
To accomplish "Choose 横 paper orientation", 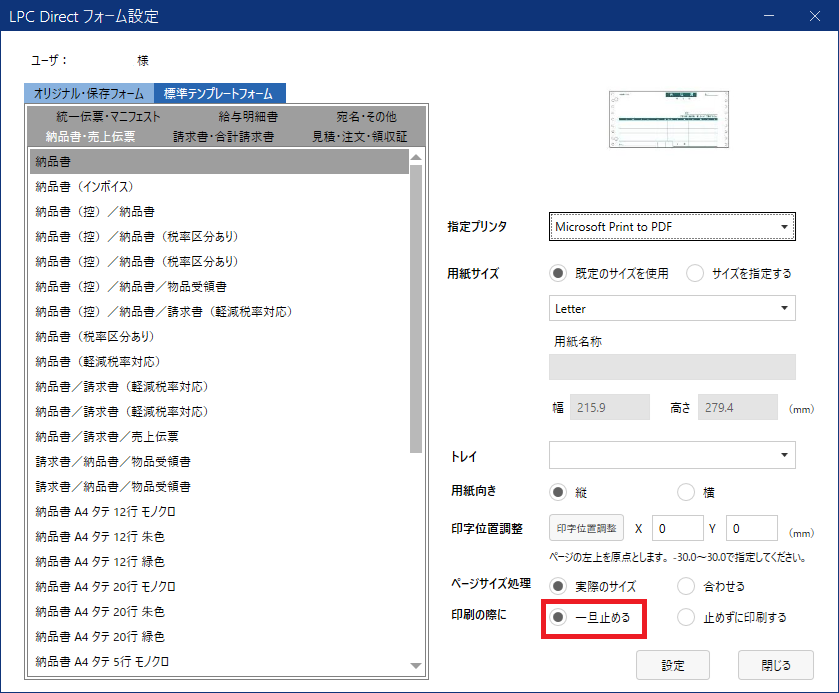I will point(686,492).
